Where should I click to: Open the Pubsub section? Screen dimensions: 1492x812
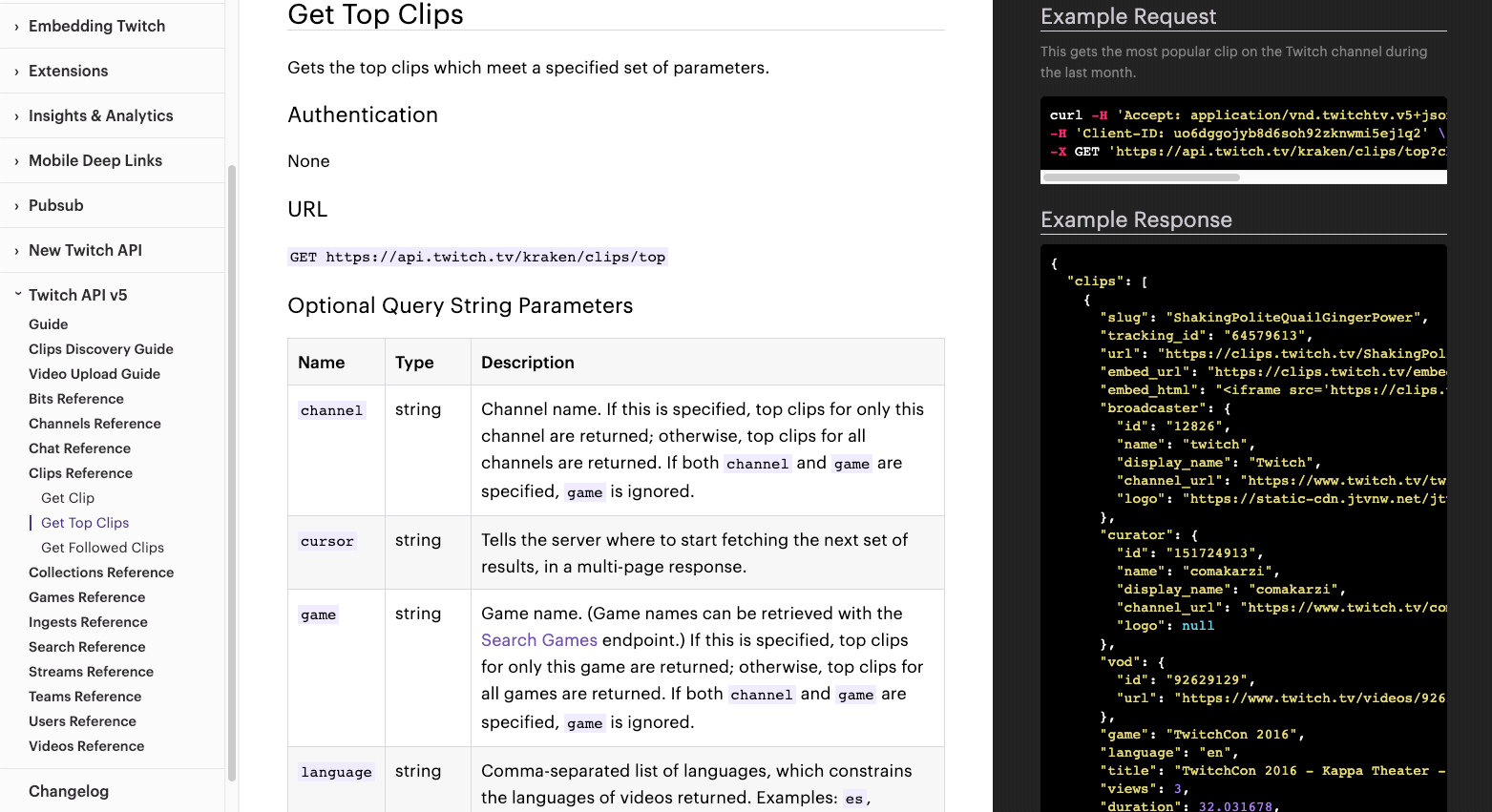(x=55, y=205)
